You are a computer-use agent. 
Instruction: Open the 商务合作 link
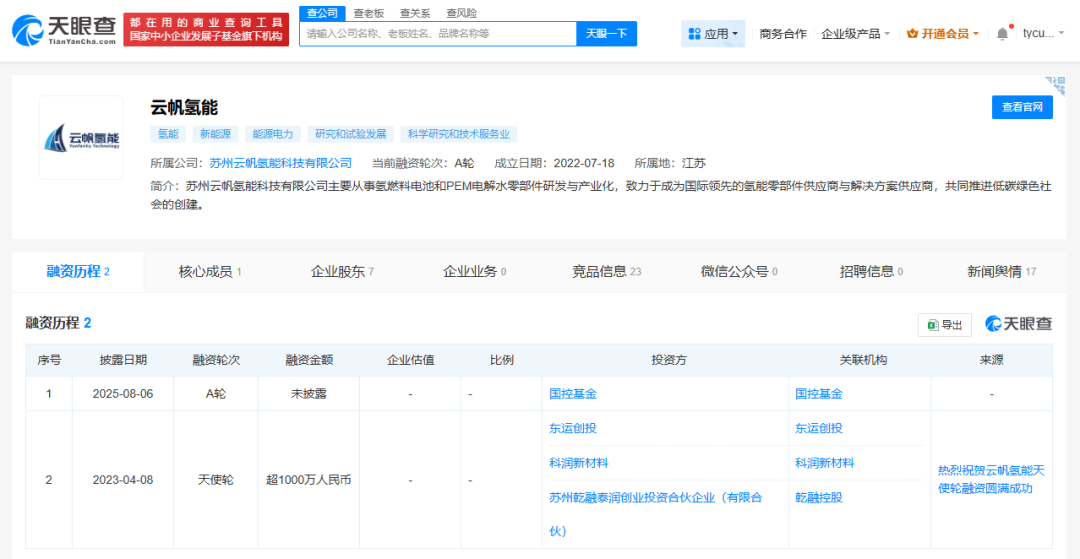click(x=782, y=33)
